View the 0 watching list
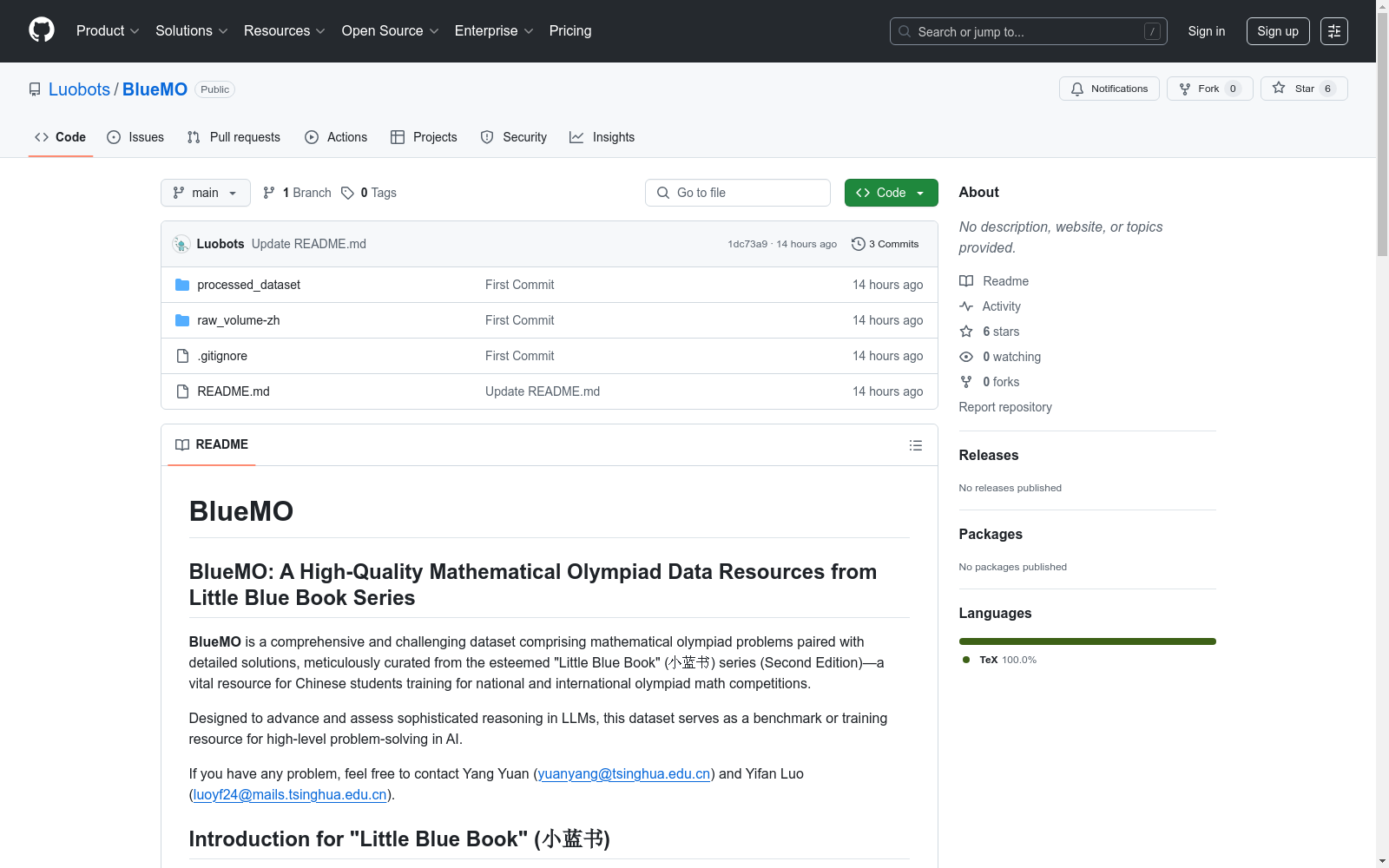Image resolution: width=1389 pixels, height=868 pixels. coord(1000,357)
